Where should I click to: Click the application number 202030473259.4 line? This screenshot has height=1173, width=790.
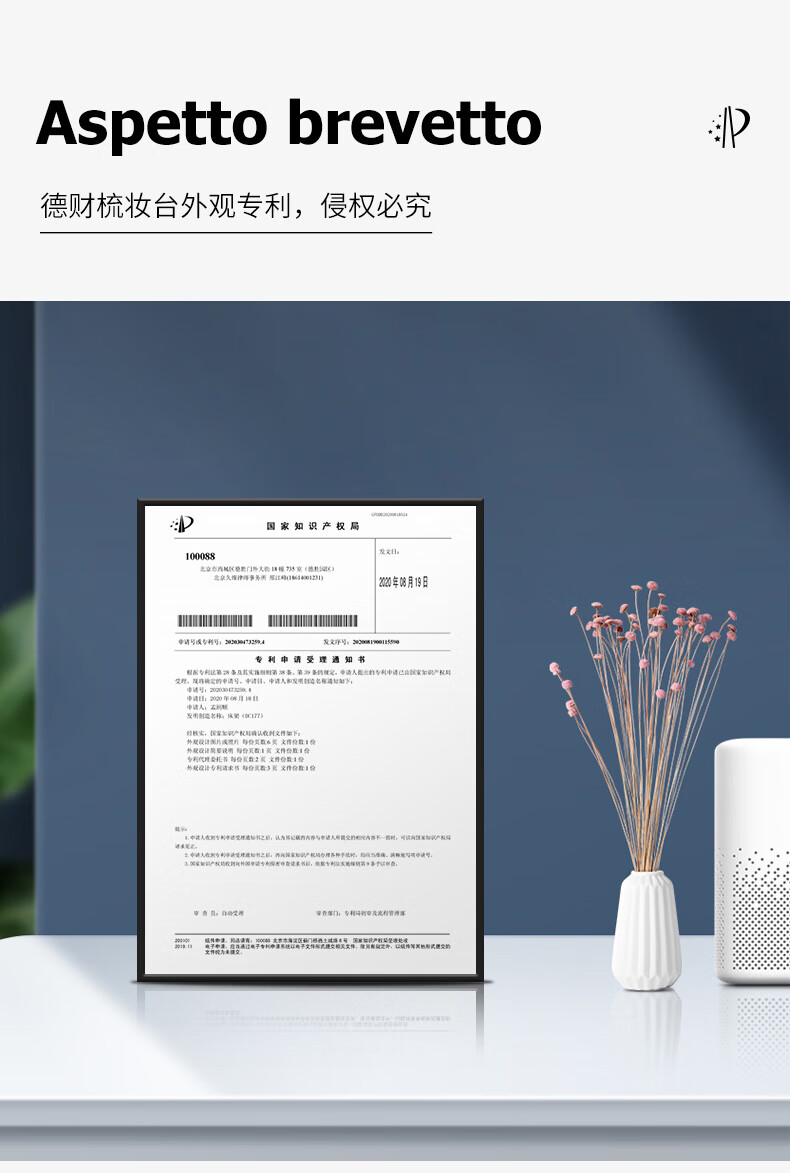pyautogui.click(x=221, y=641)
